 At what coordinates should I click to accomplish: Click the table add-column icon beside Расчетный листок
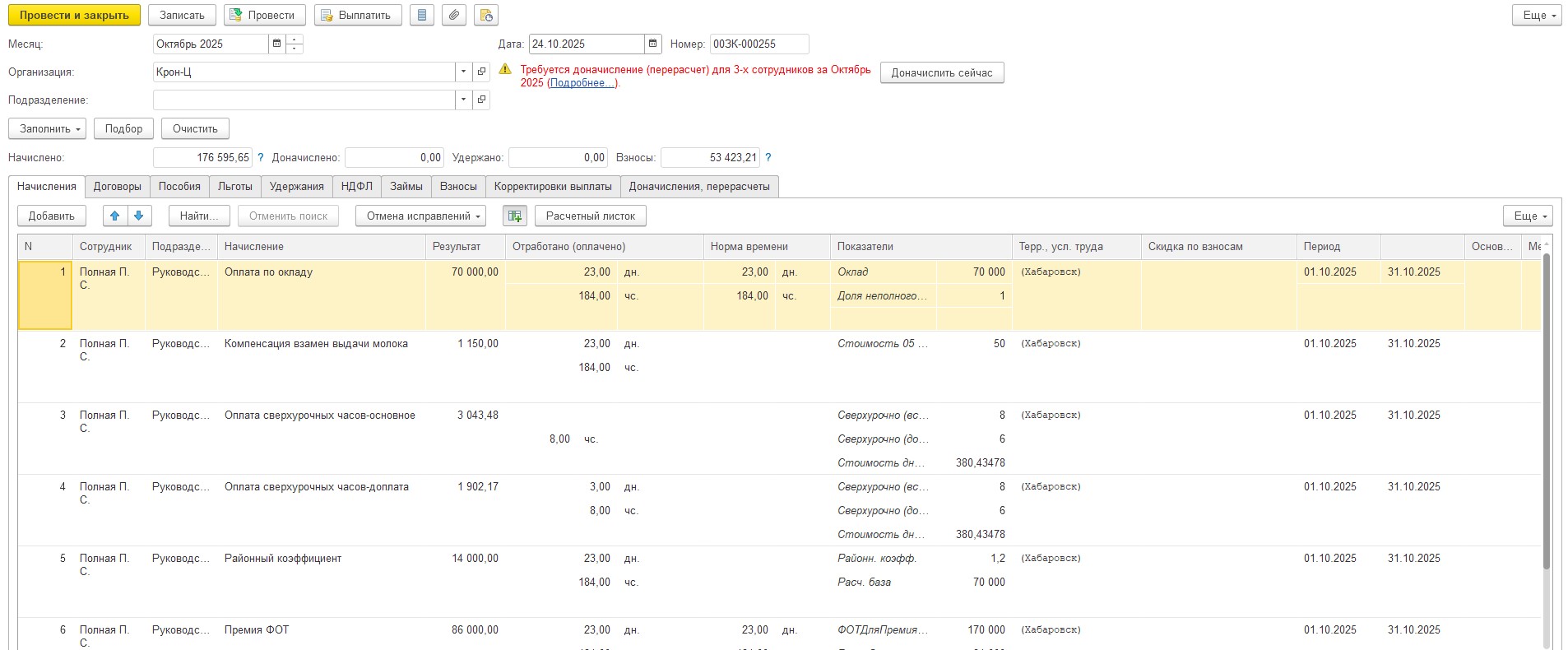[x=515, y=216]
